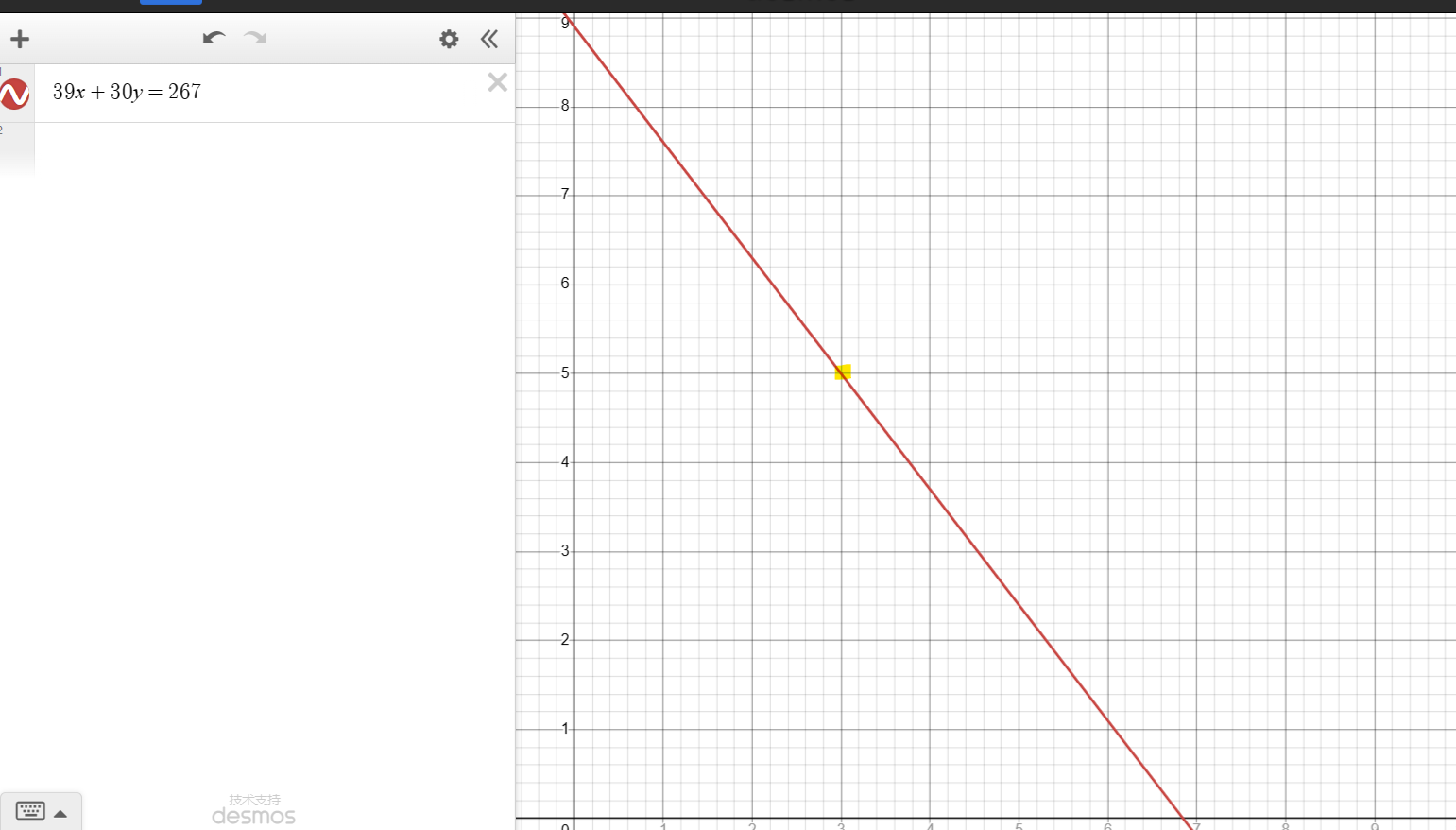Image resolution: width=1456 pixels, height=830 pixels.
Task: Redo the last undone action
Action: (255, 38)
